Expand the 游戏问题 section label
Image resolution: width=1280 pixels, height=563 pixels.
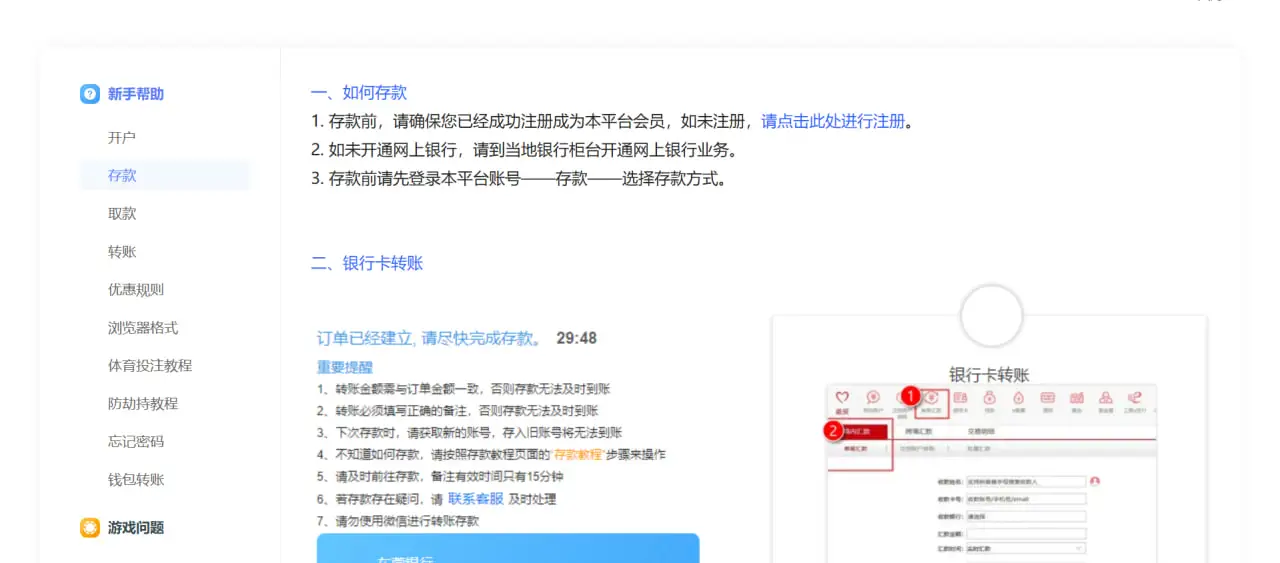(136, 528)
